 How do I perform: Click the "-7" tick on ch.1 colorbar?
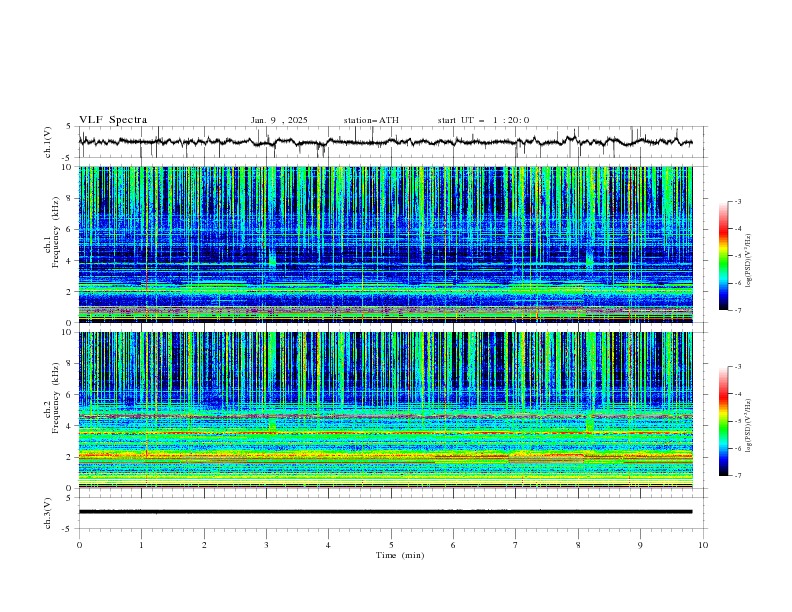pos(737,310)
